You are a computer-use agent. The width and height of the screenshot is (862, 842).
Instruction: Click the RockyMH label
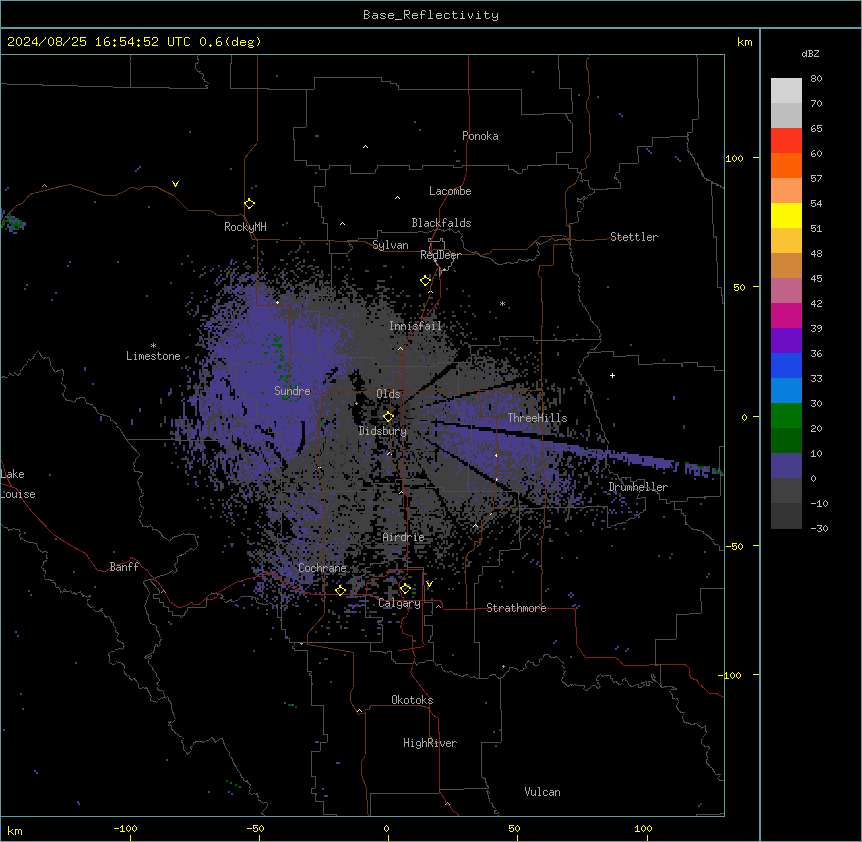point(245,226)
